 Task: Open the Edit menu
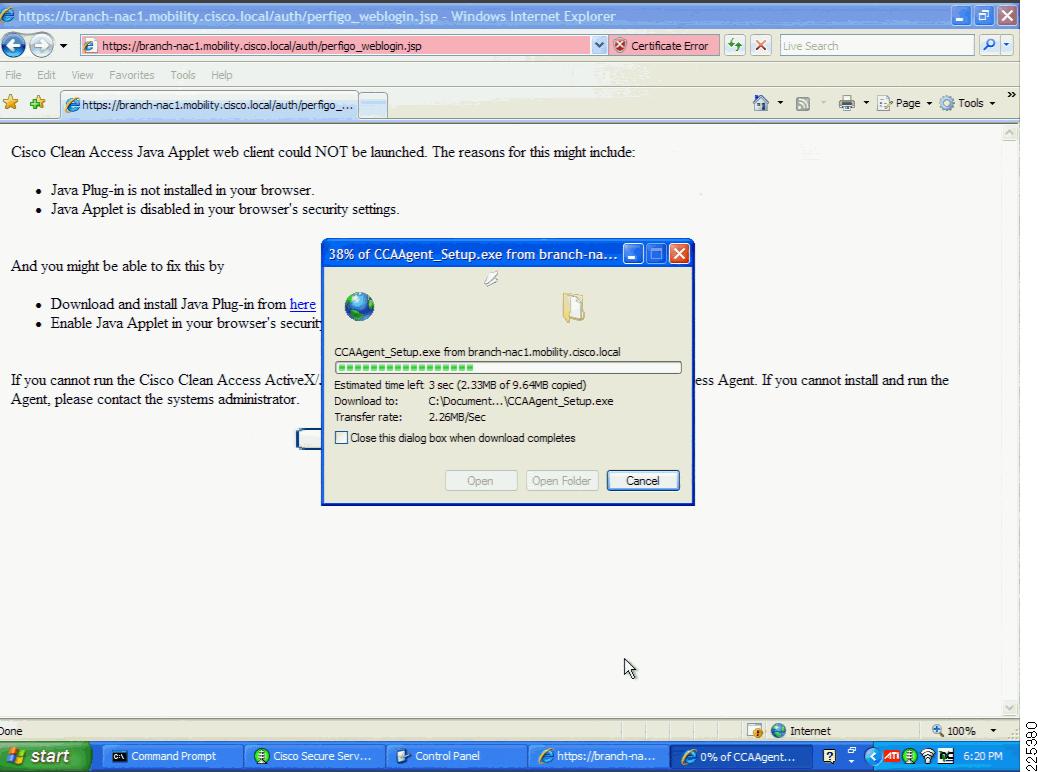coord(46,75)
